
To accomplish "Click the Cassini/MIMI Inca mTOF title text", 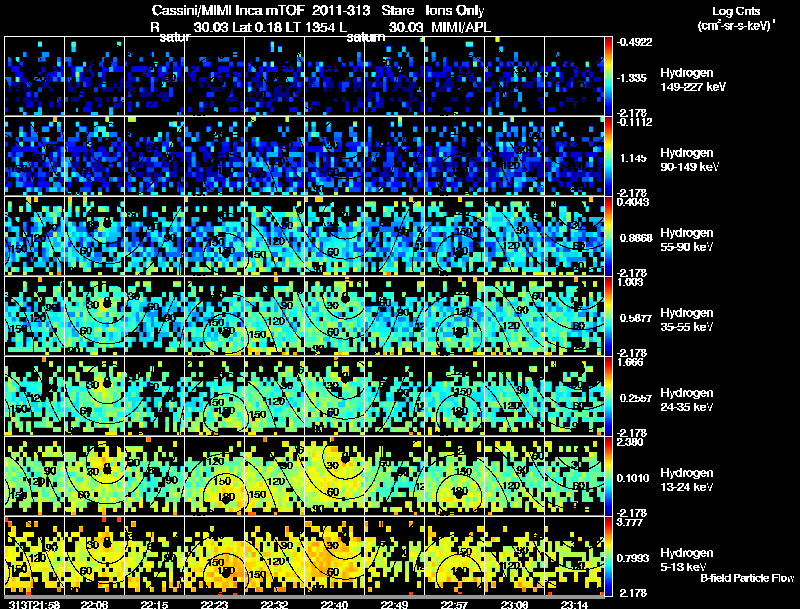I will (x=228, y=10).
